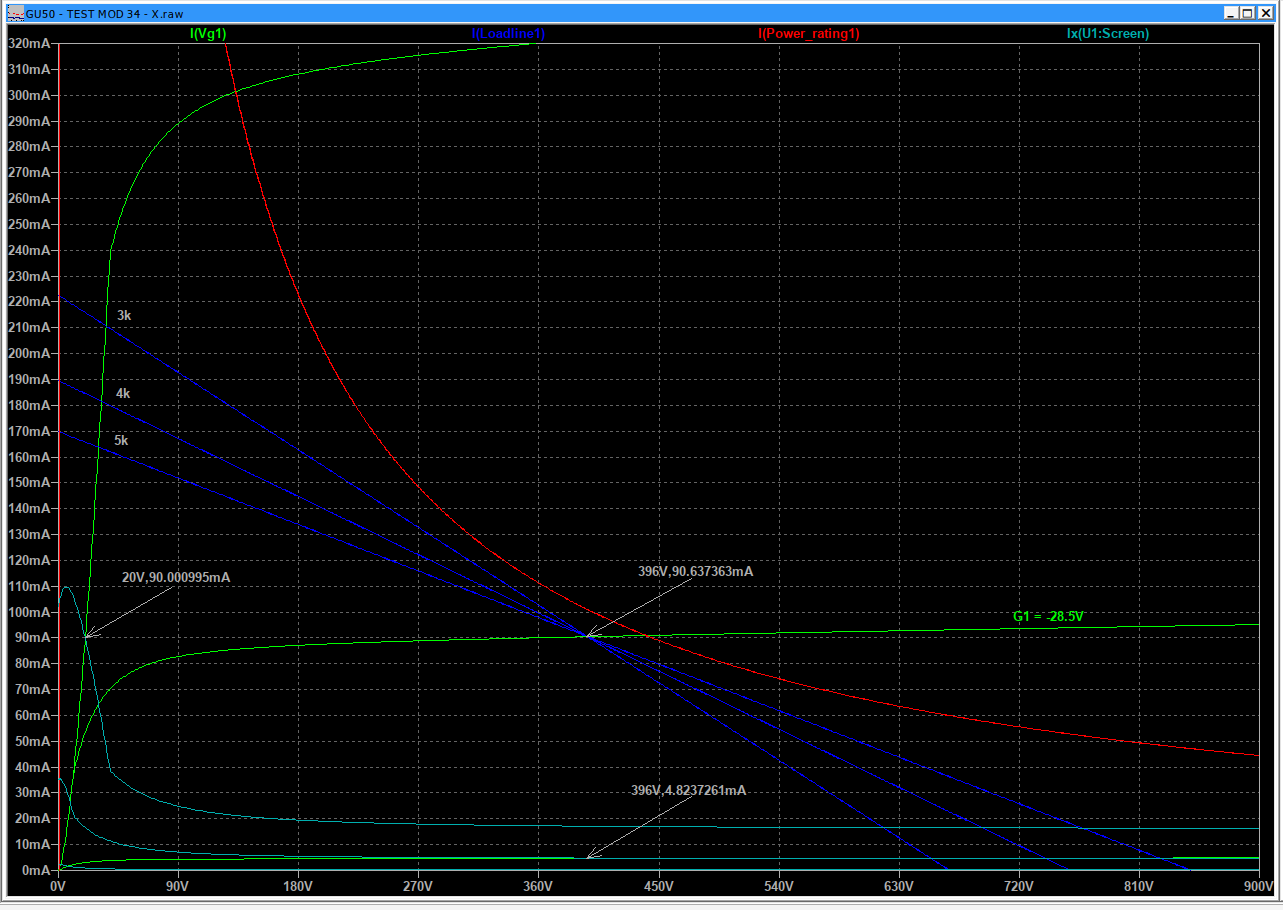Click the LTspice waveform icon in title bar
The width and height of the screenshot is (1283, 910).
click(14, 12)
